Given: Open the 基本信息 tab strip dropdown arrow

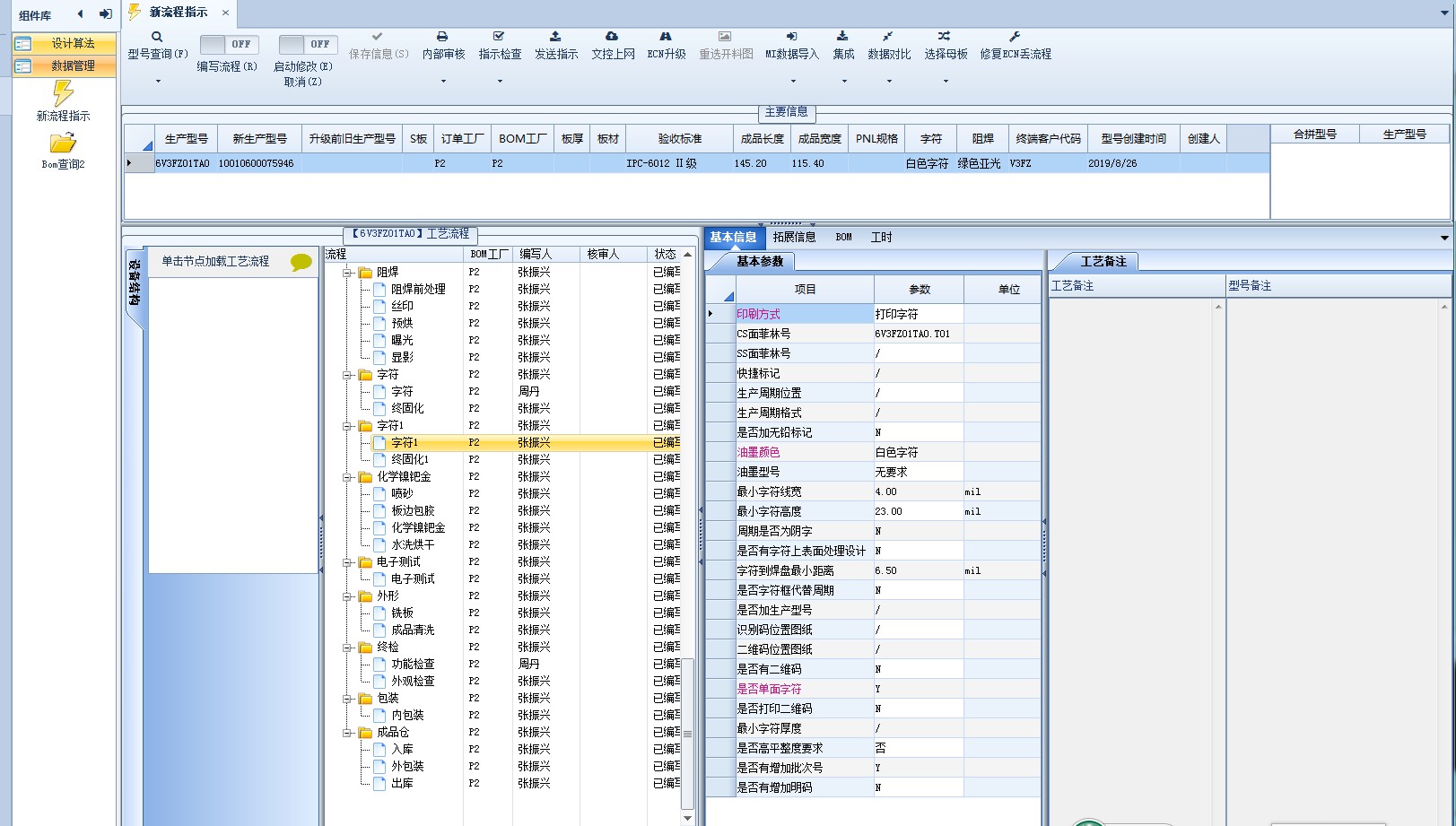Looking at the screenshot, I should click(1444, 238).
